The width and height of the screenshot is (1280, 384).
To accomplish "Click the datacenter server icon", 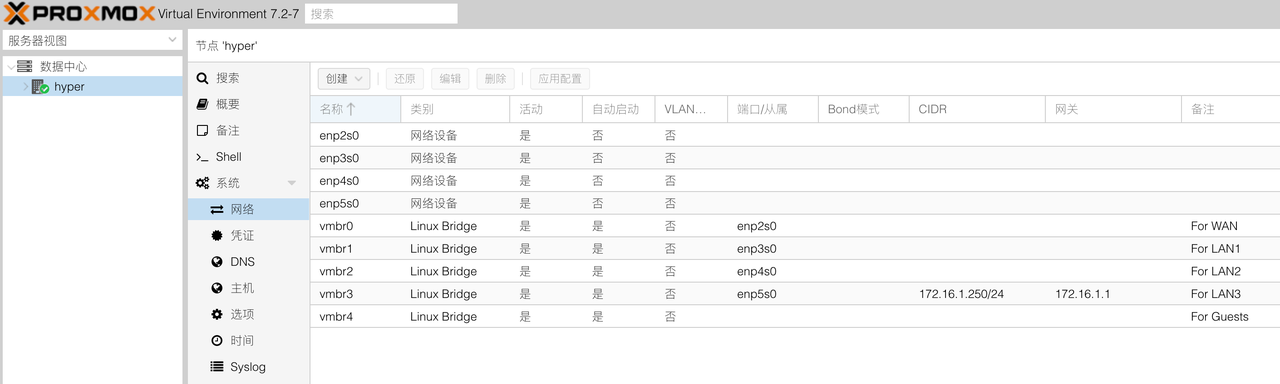I will 25,66.
